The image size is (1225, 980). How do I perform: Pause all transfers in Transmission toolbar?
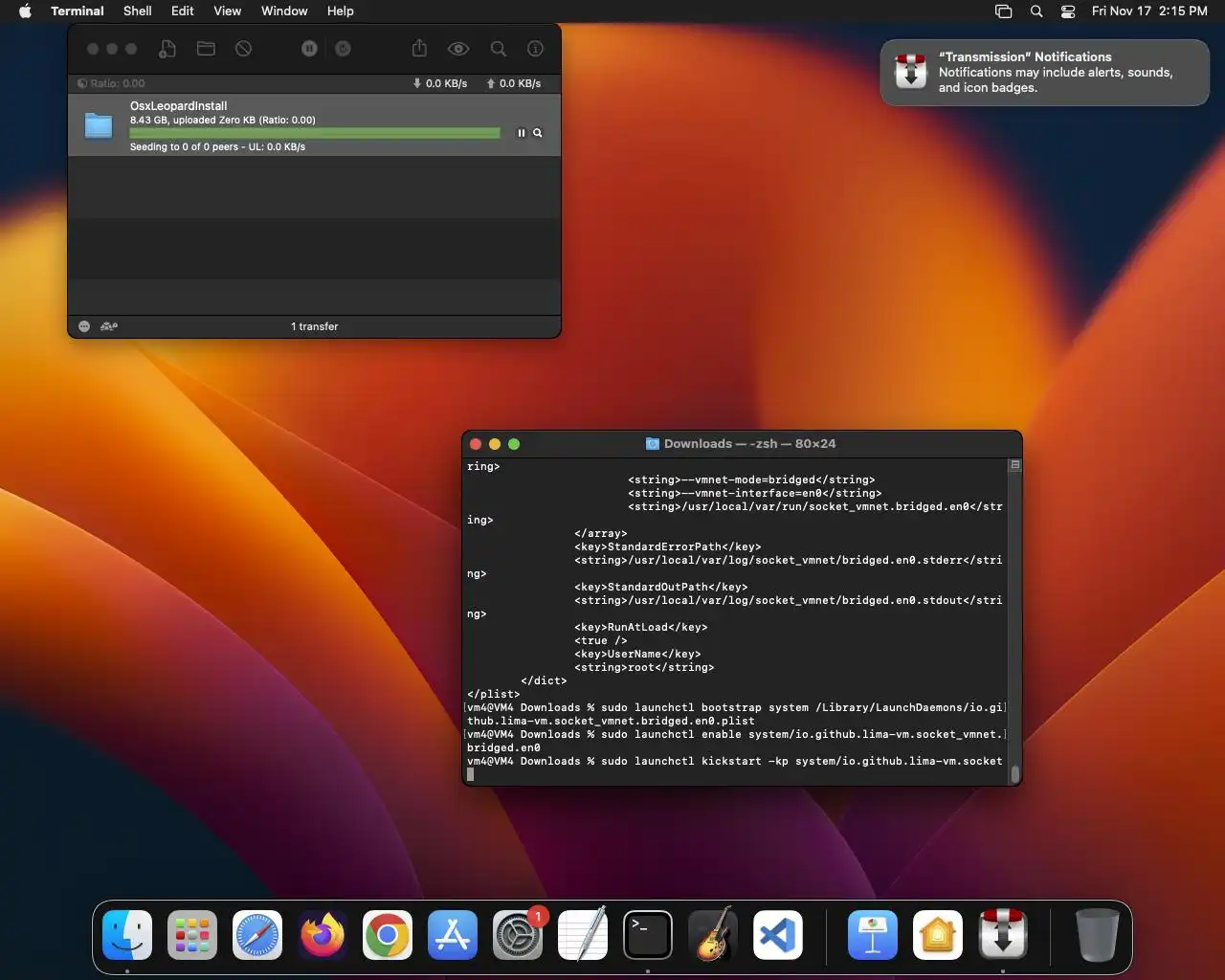click(309, 49)
